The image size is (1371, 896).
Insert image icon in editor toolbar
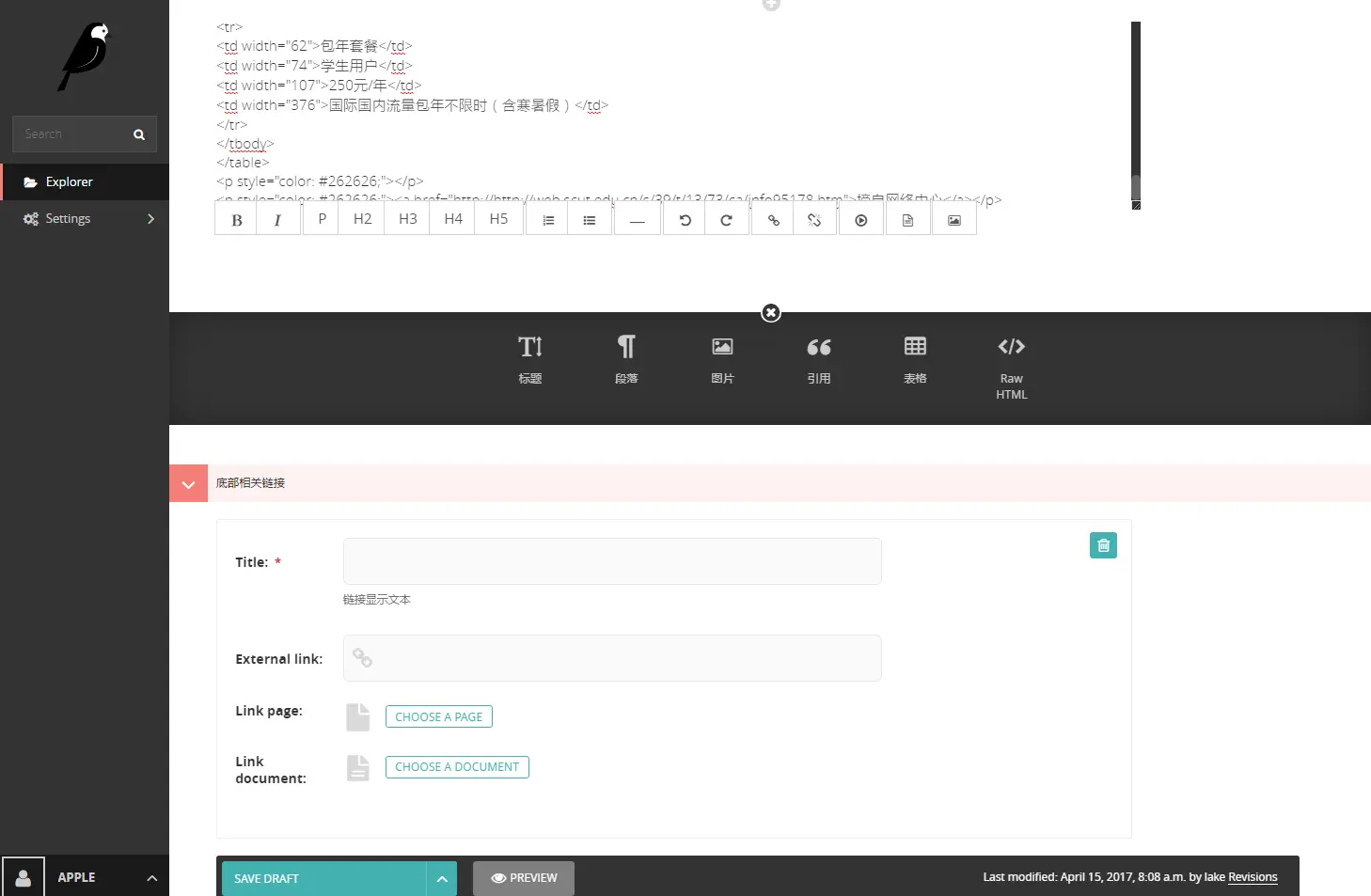coord(954,220)
